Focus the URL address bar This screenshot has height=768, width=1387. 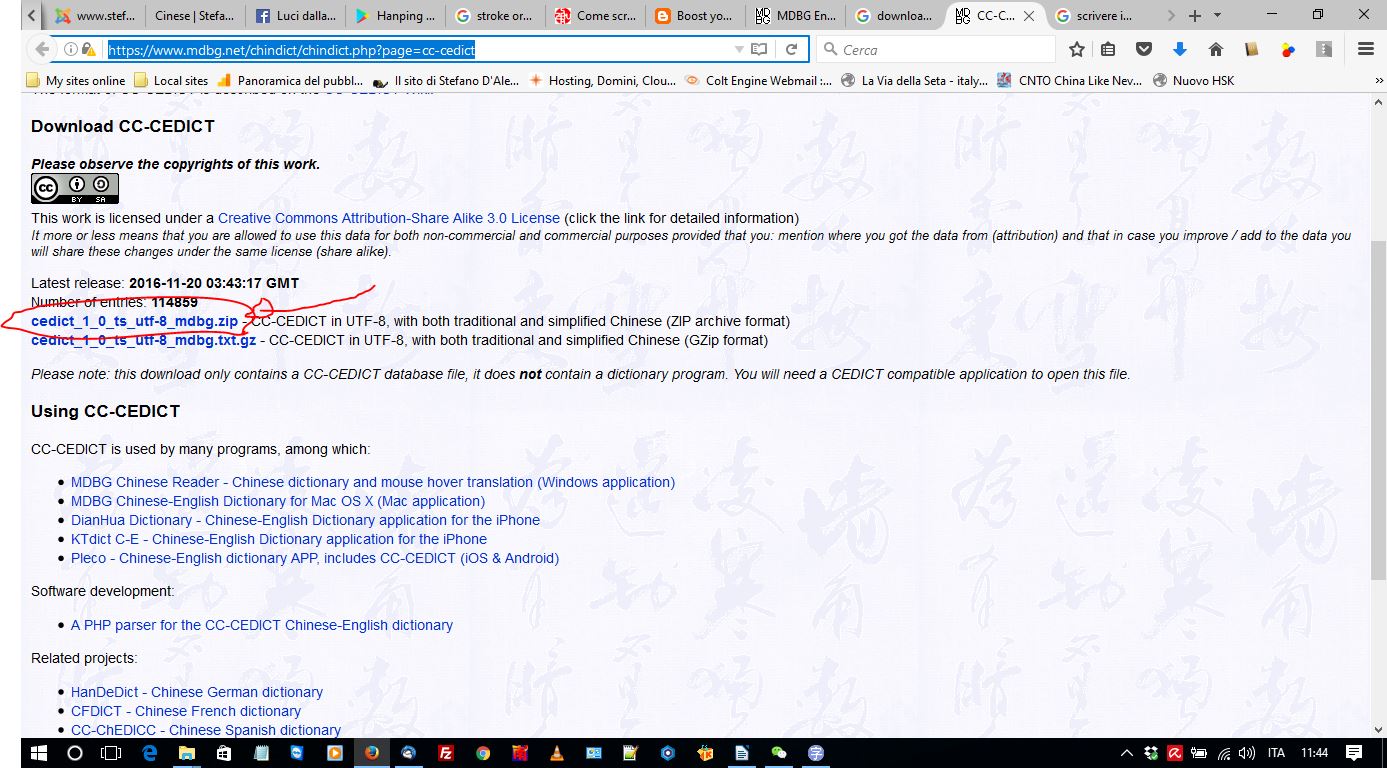(418, 49)
